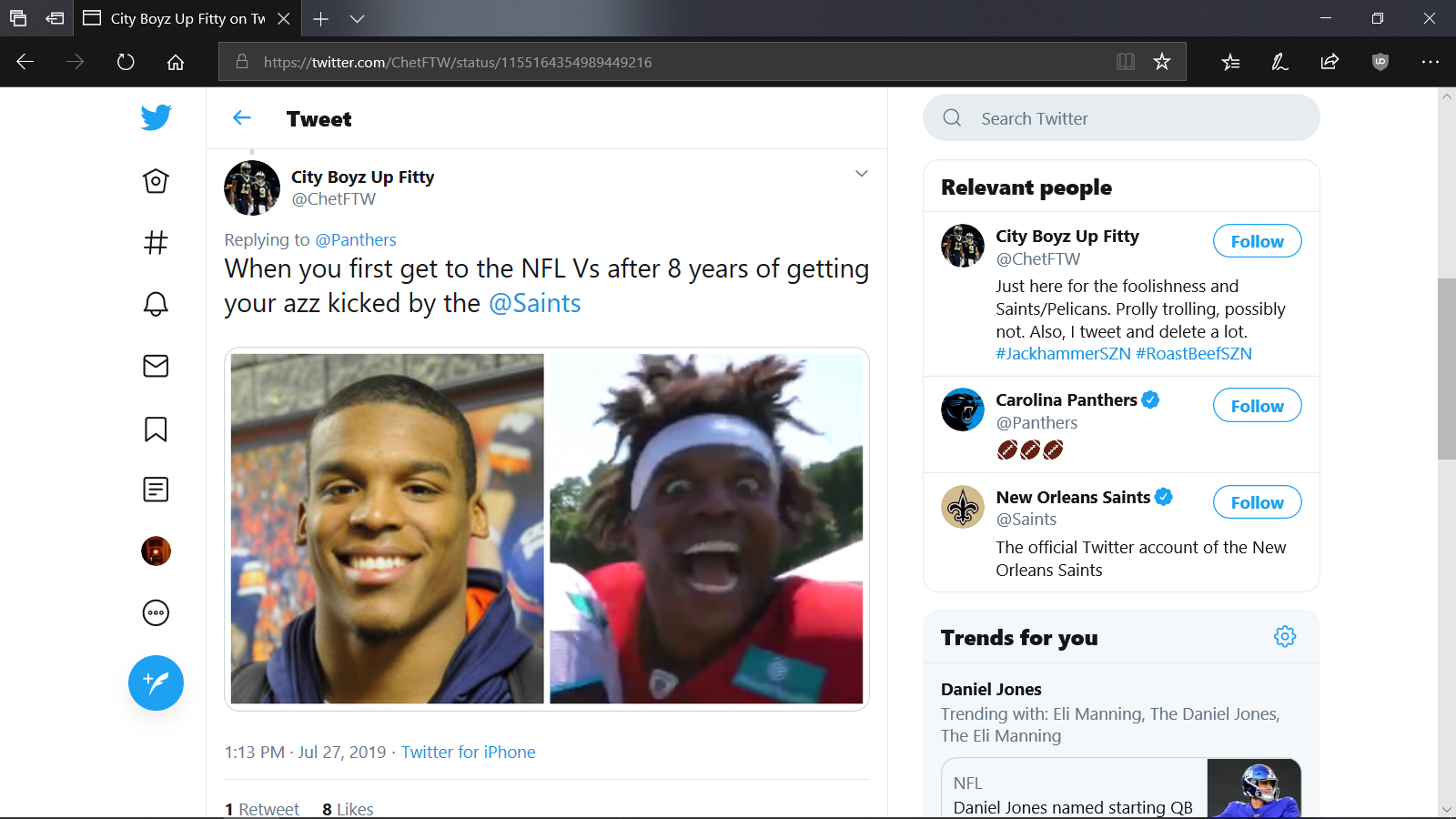Open Messages envelope icon
Viewport: 1456px width, 819px height.
(x=156, y=366)
